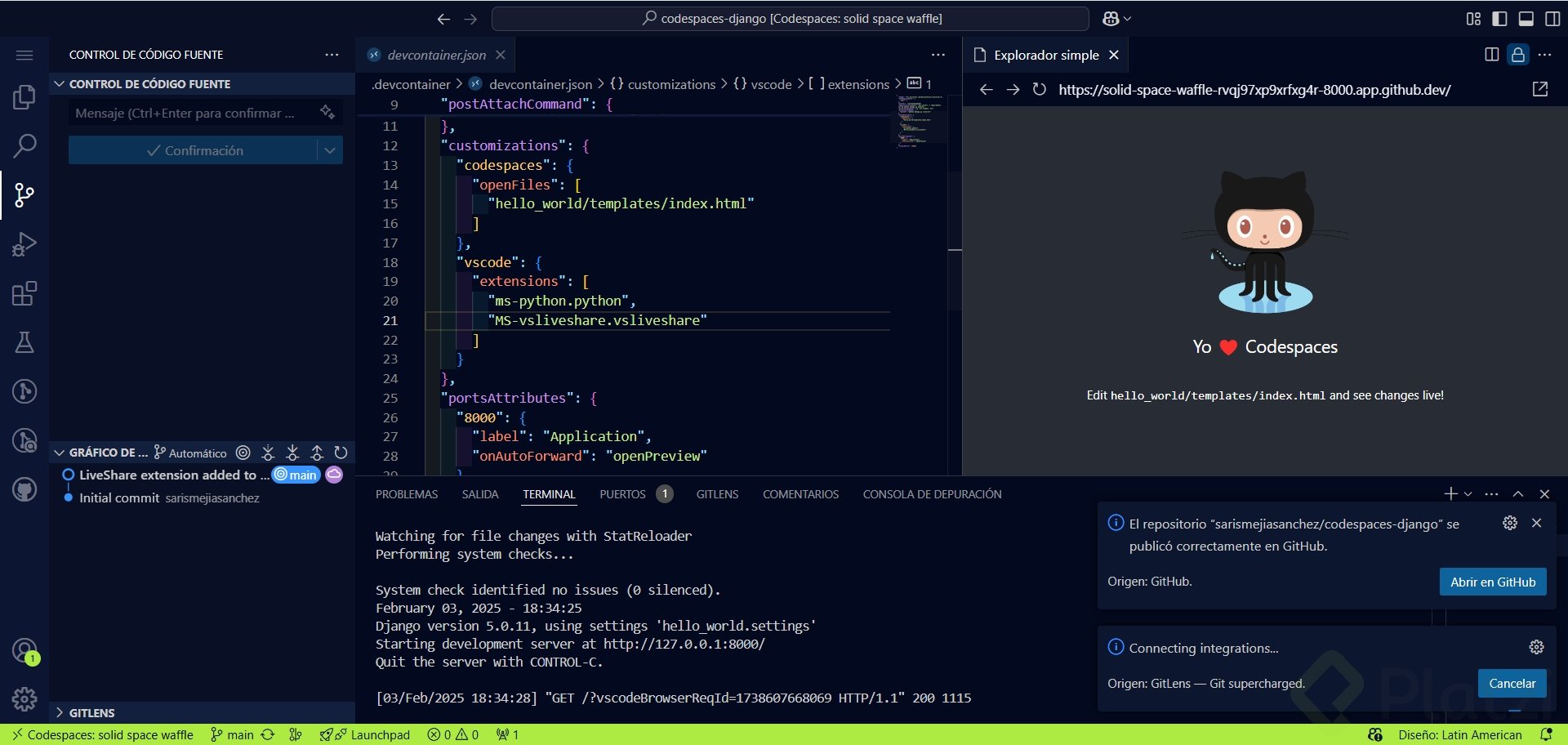
Task: Open the Search view icon
Action: 24,146
